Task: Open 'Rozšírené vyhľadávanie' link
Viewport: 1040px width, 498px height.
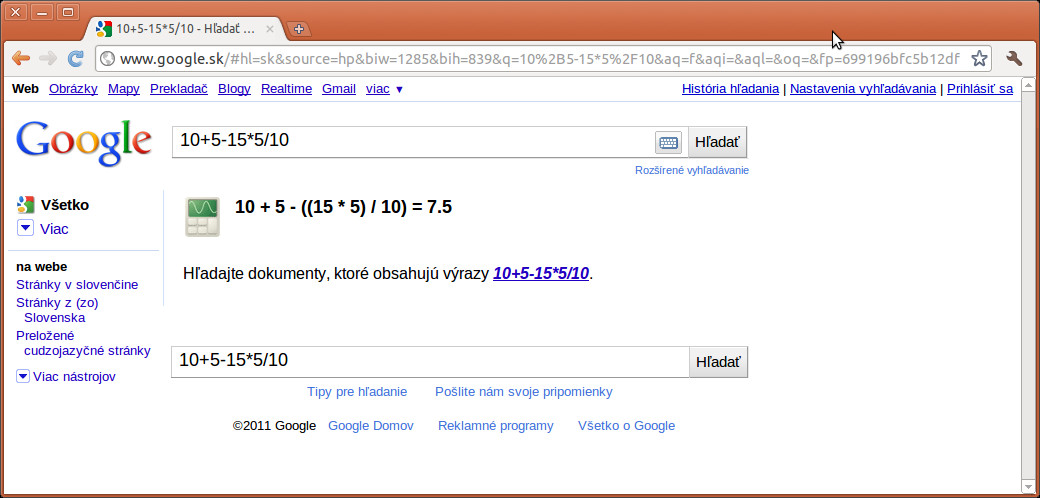Action: tap(692, 170)
